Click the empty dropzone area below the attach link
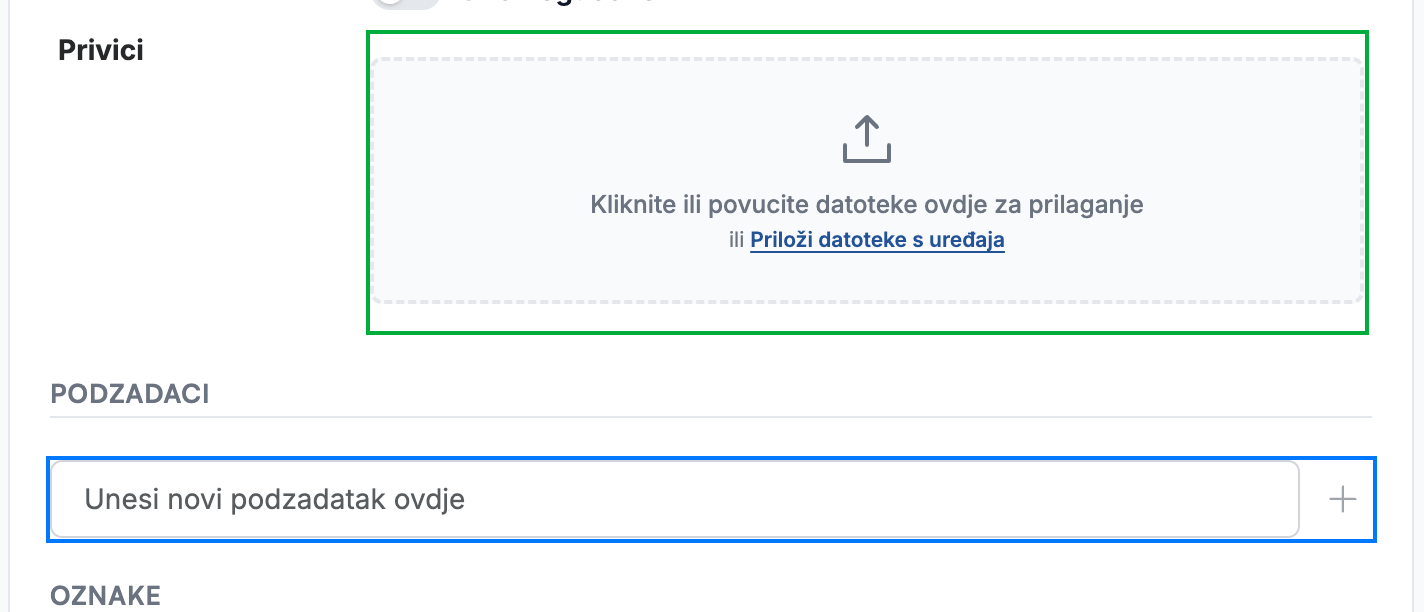The width and height of the screenshot is (1424, 612). [866, 276]
